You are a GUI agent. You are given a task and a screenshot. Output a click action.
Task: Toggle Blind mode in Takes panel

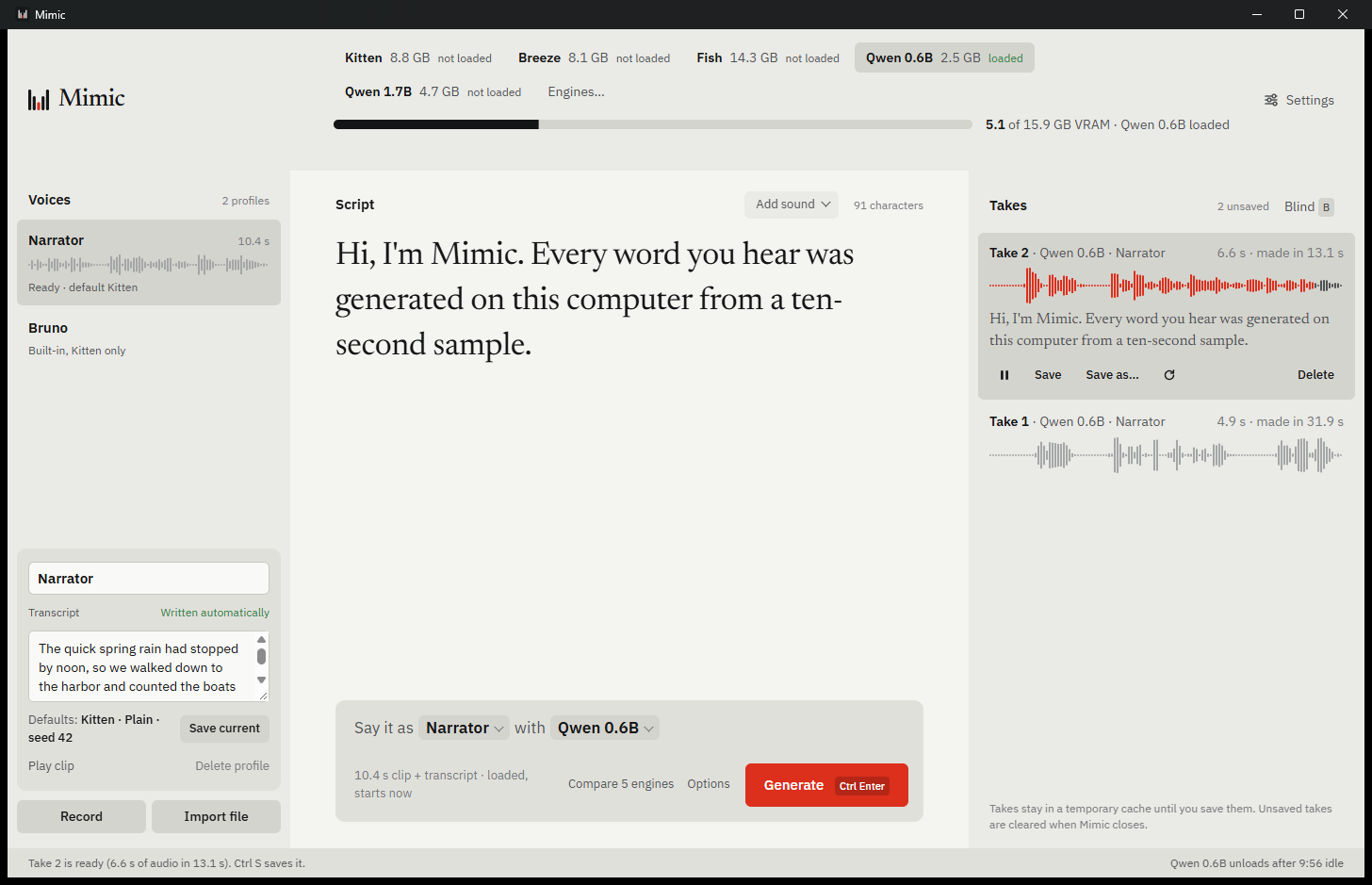coord(1309,206)
